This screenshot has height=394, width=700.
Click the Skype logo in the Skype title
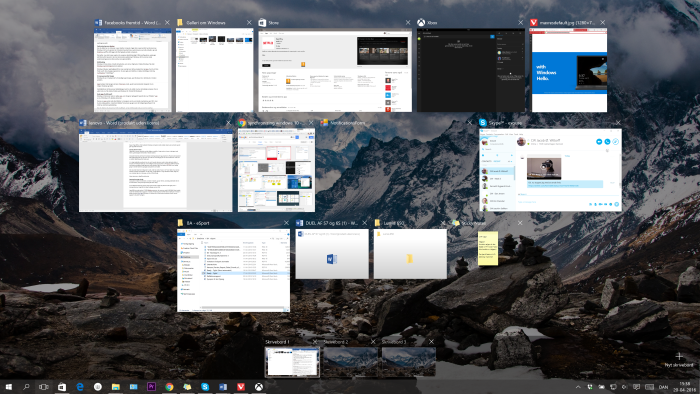click(x=483, y=123)
